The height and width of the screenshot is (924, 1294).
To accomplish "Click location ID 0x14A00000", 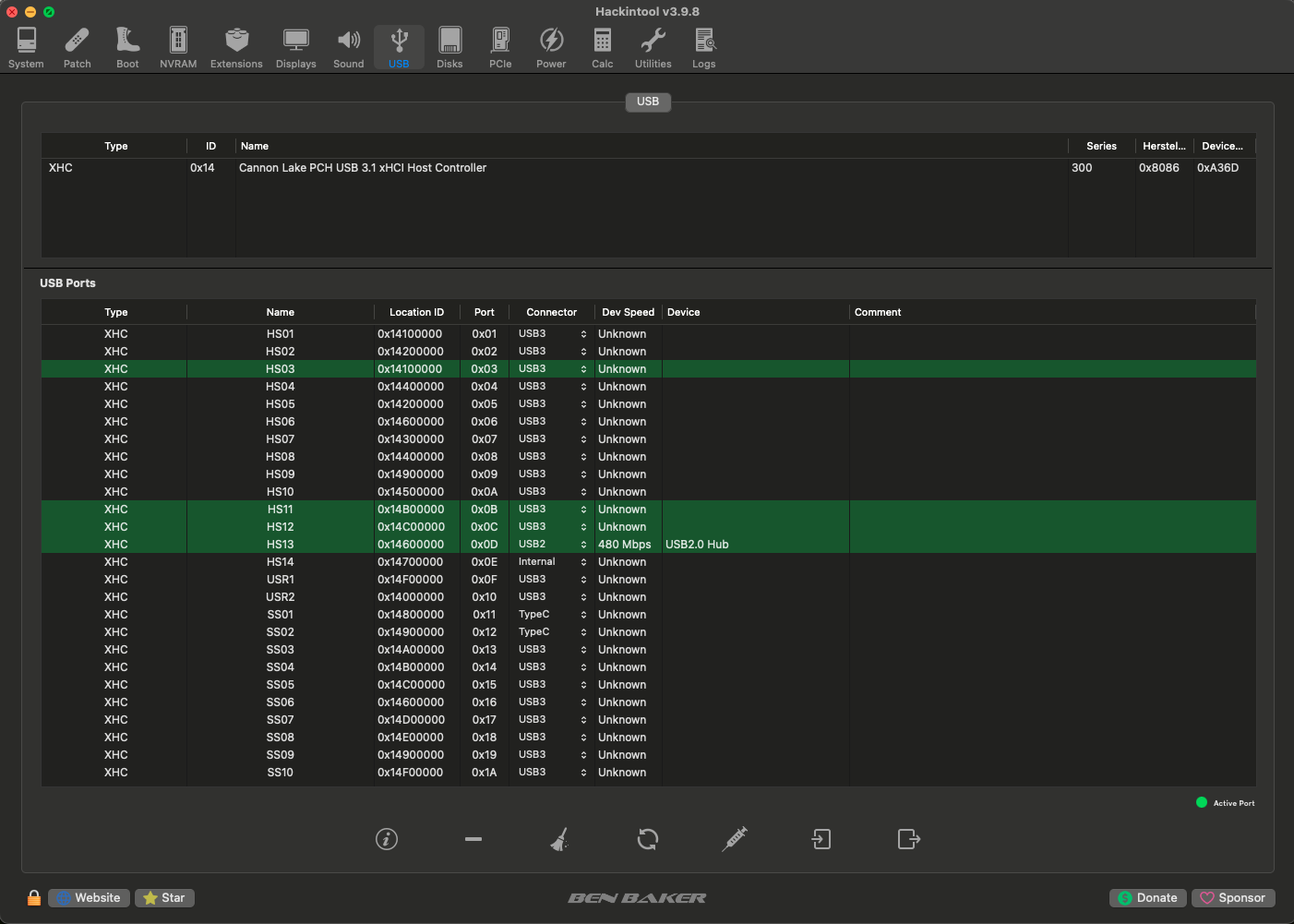I will (x=411, y=650).
